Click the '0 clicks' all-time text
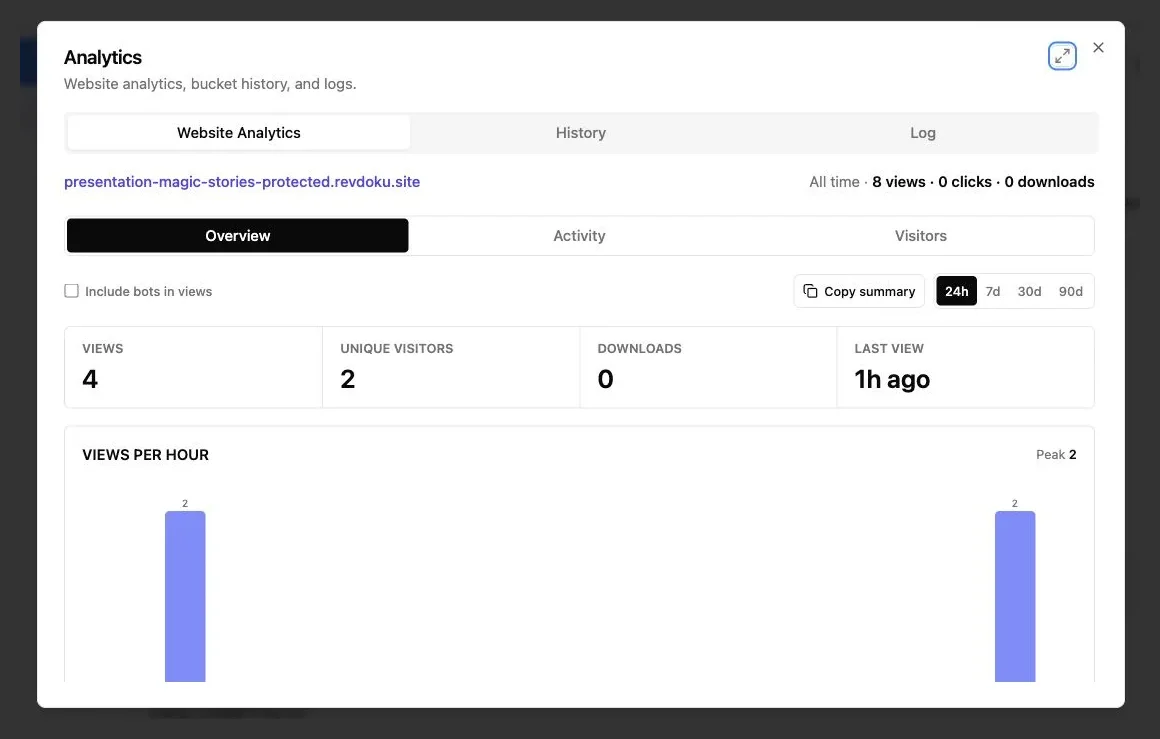This screenshot has width=1160, height=739. tap(965, 182)
